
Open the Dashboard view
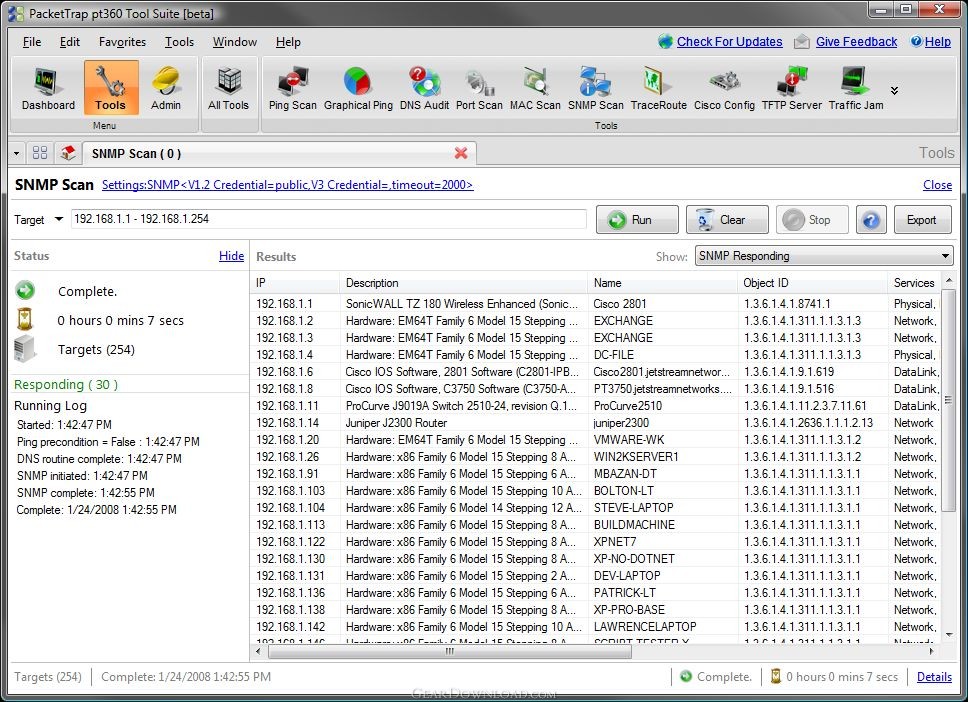pyautogui.click(x=48, y=88)
